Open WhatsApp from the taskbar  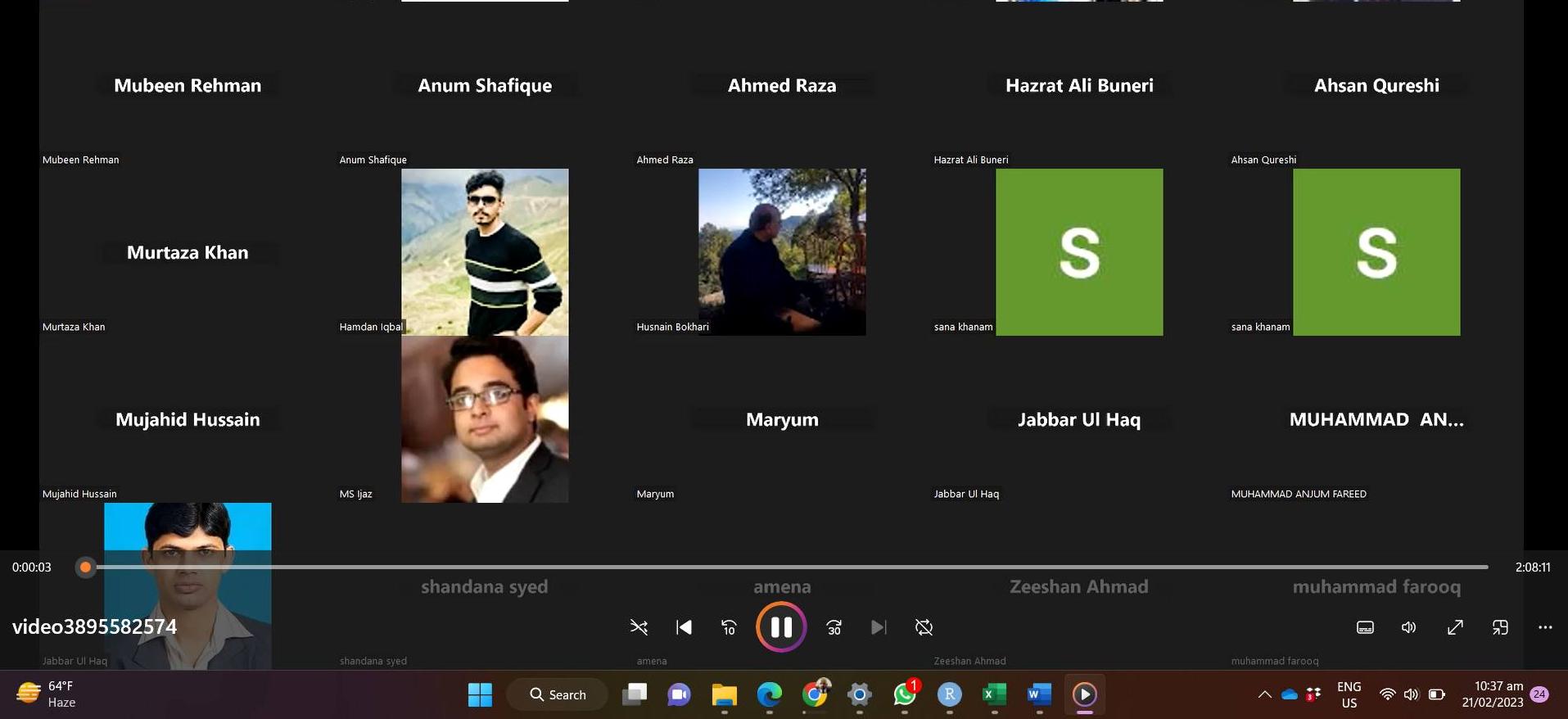[905, 694]
